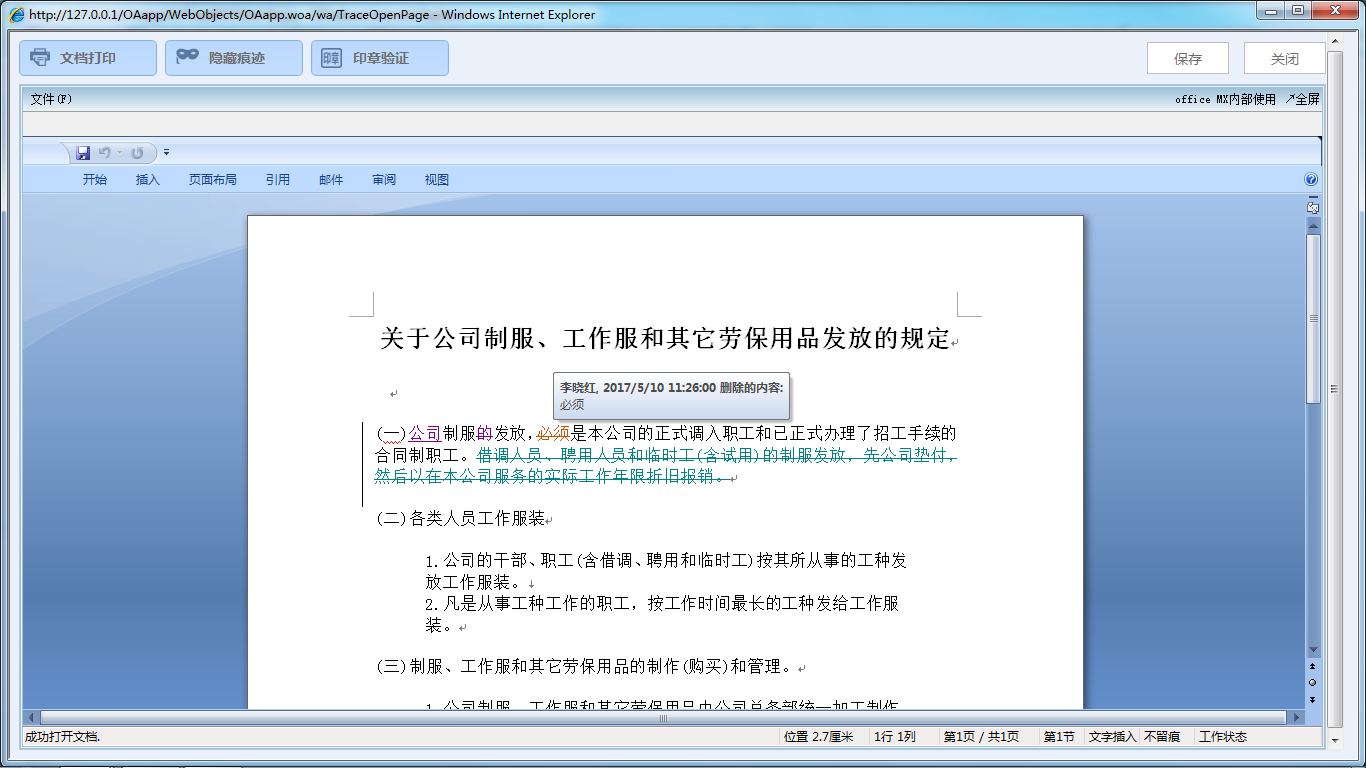1366x768 pixels.
Task: Open Help via the question mark icon
Action: pos(1310,179)
